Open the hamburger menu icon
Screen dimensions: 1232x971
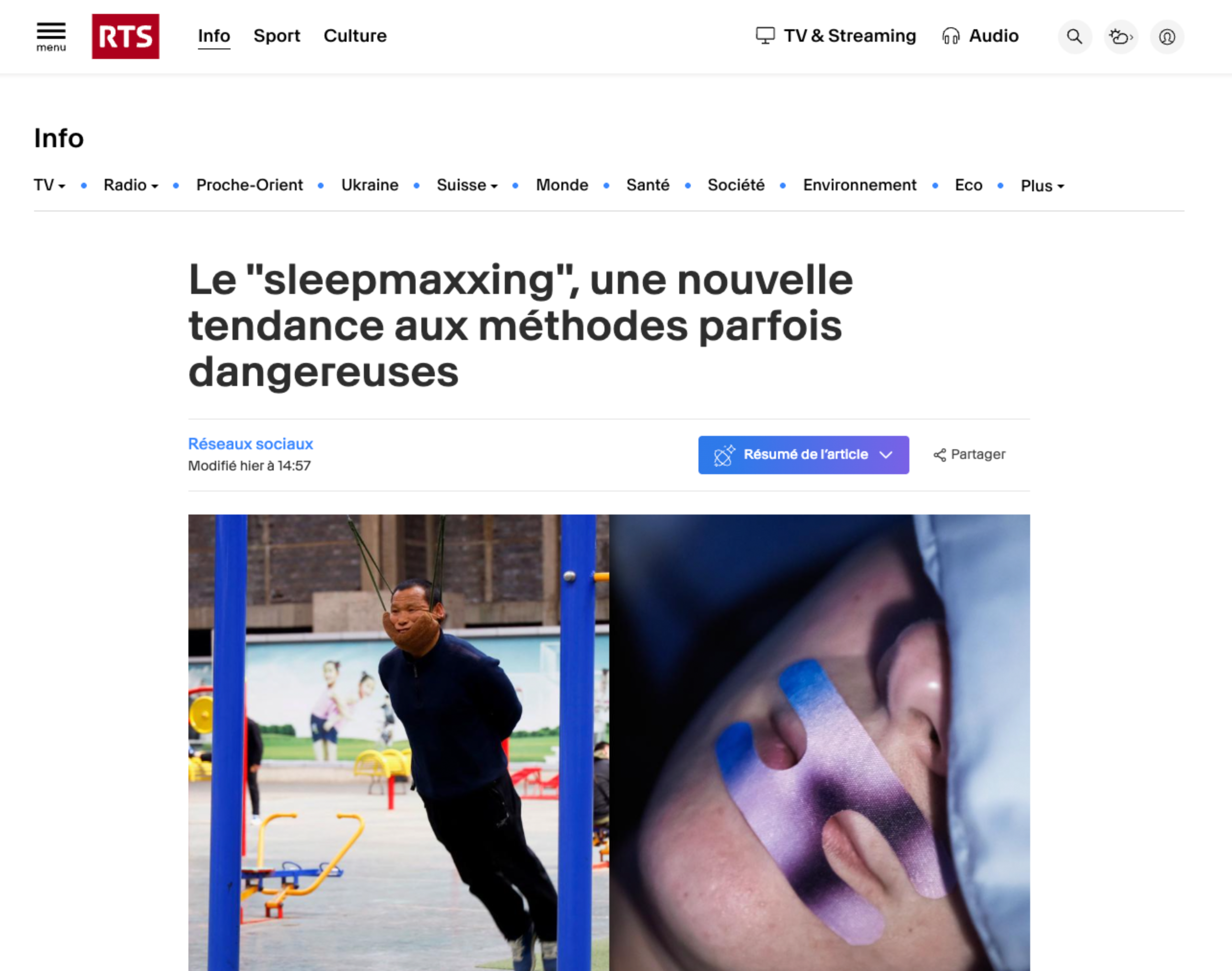tap(51, 37)
